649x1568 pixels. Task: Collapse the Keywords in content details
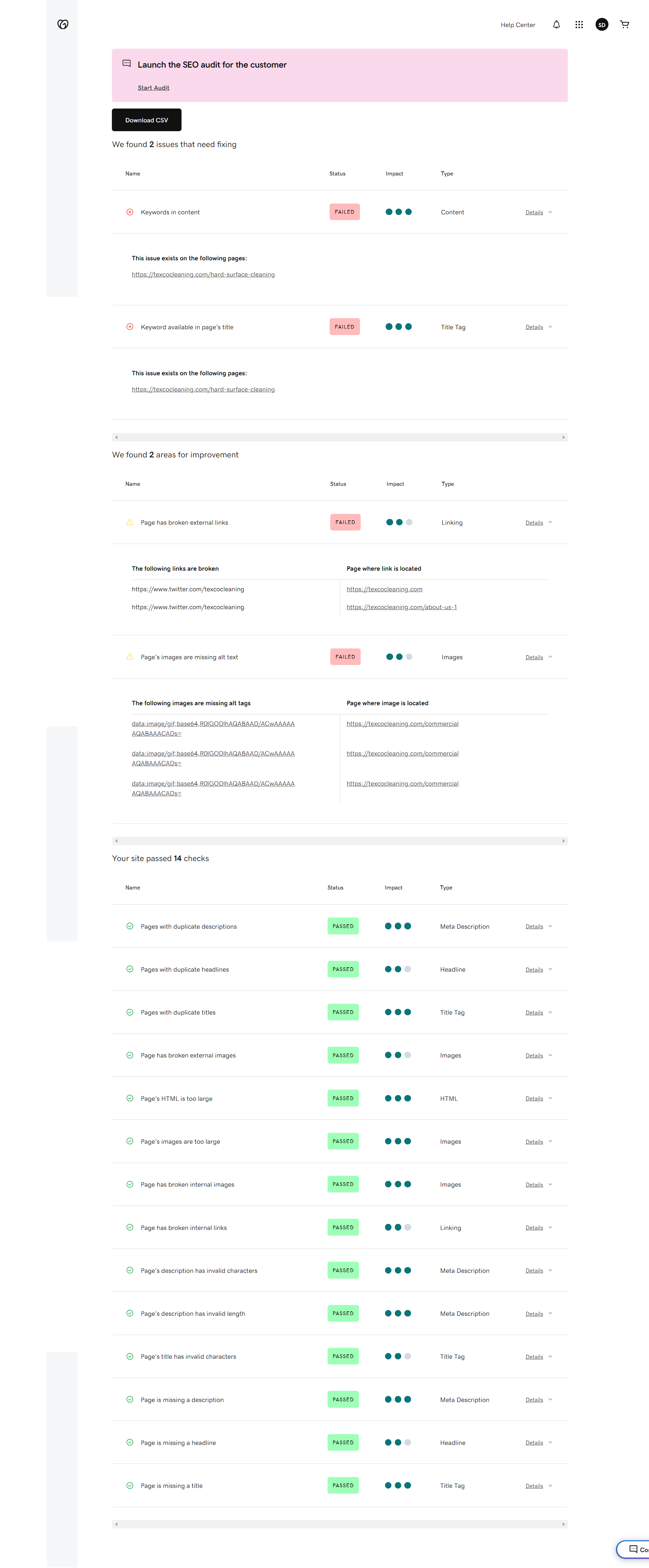pos(550,212)
